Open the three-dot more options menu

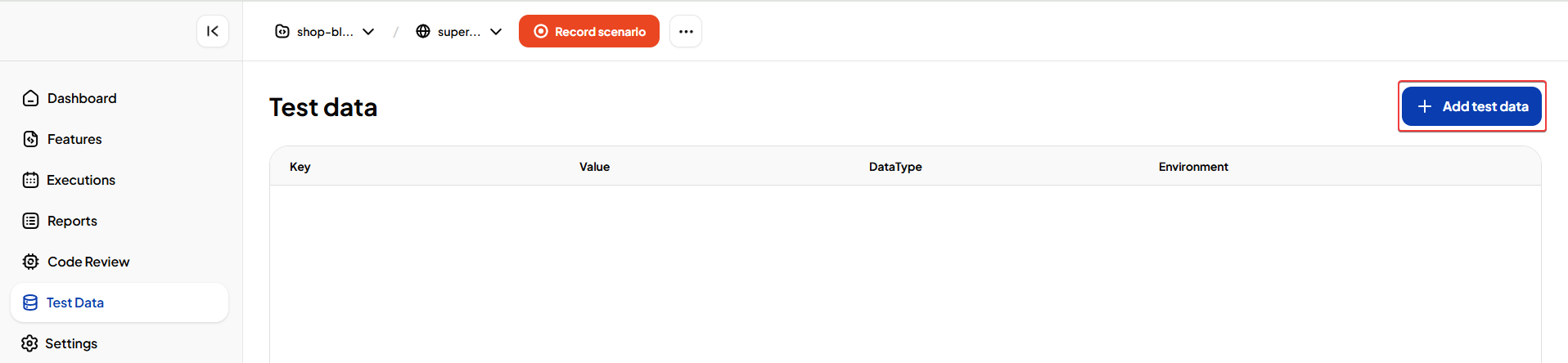pyautogui.click(x=686, y=31)
